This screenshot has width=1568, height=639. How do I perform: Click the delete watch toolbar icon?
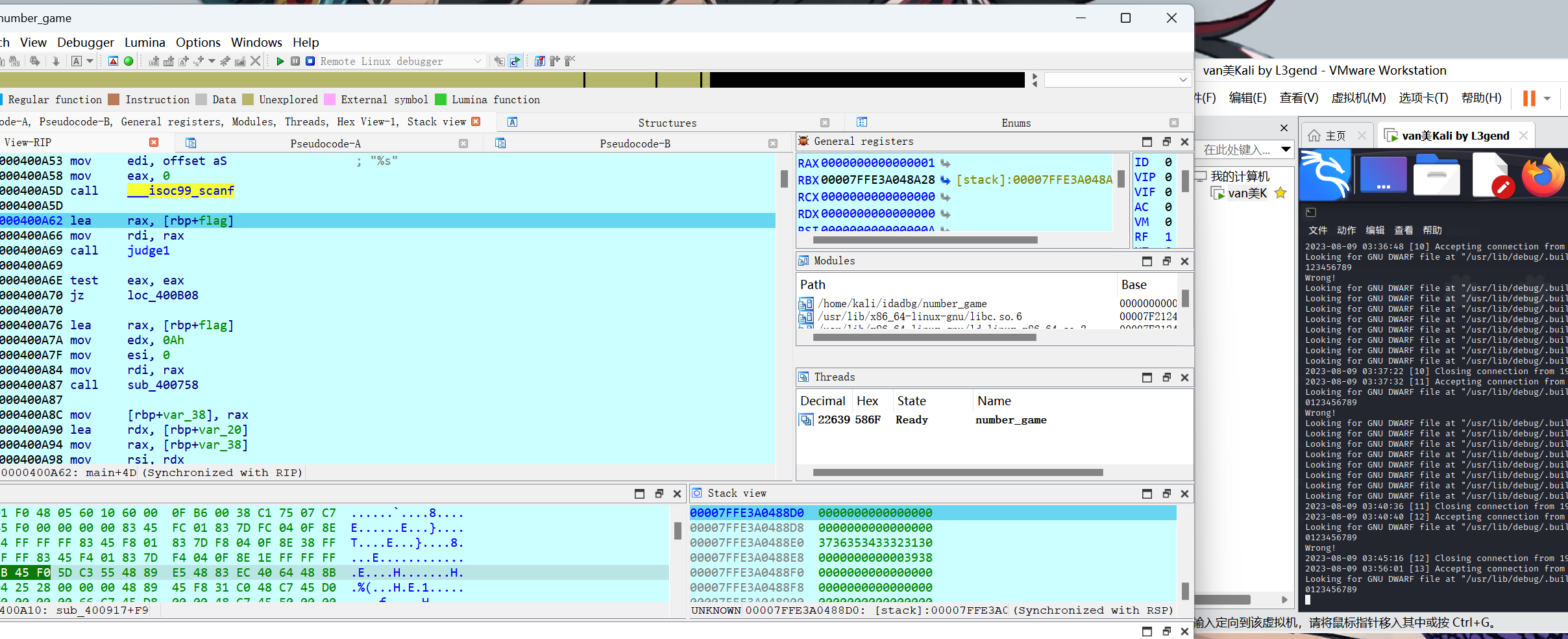tap(570, 61)
